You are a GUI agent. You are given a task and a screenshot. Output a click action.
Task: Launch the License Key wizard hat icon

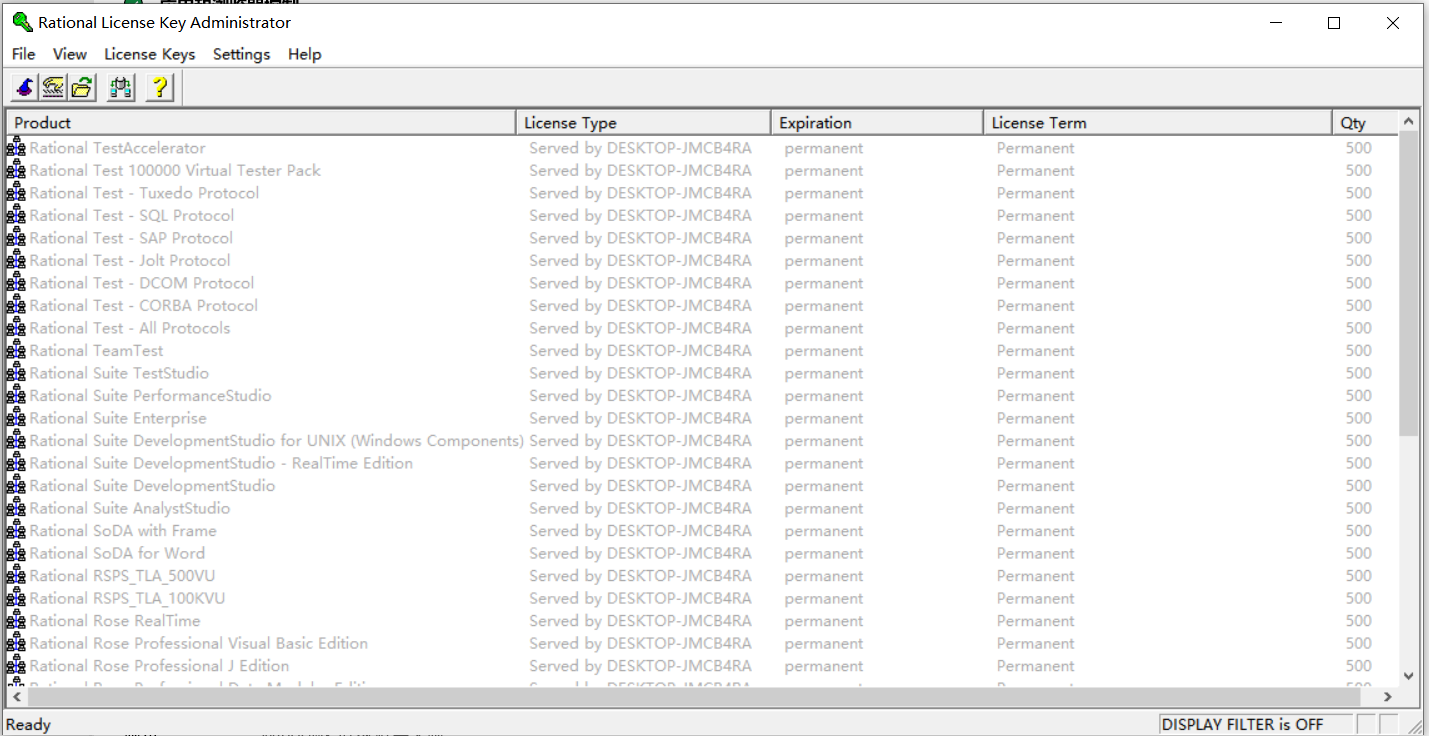click(25, 88)
